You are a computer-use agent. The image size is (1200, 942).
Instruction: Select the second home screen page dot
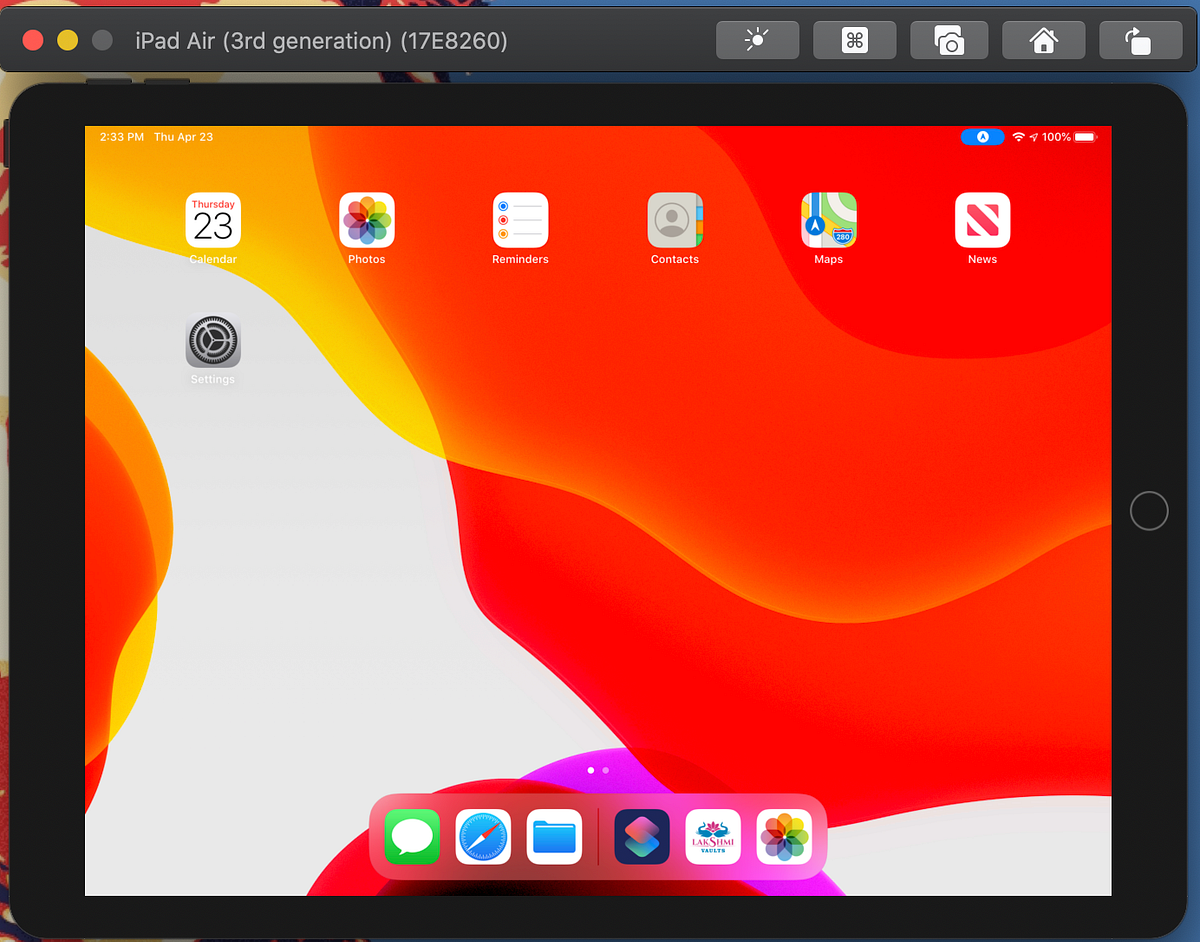click(x=605, y=770)
